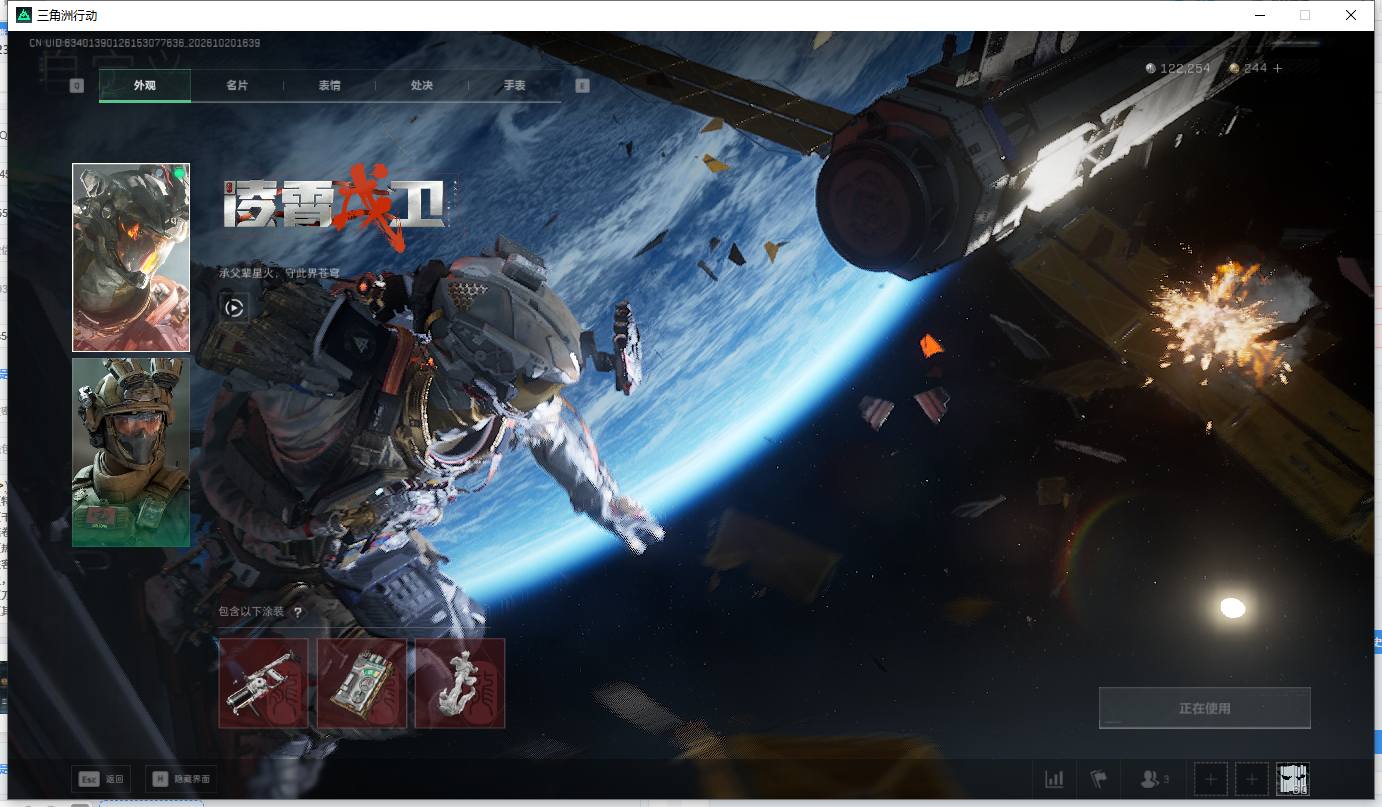
Task: Select the default soldier skin card
Action: 131,453
